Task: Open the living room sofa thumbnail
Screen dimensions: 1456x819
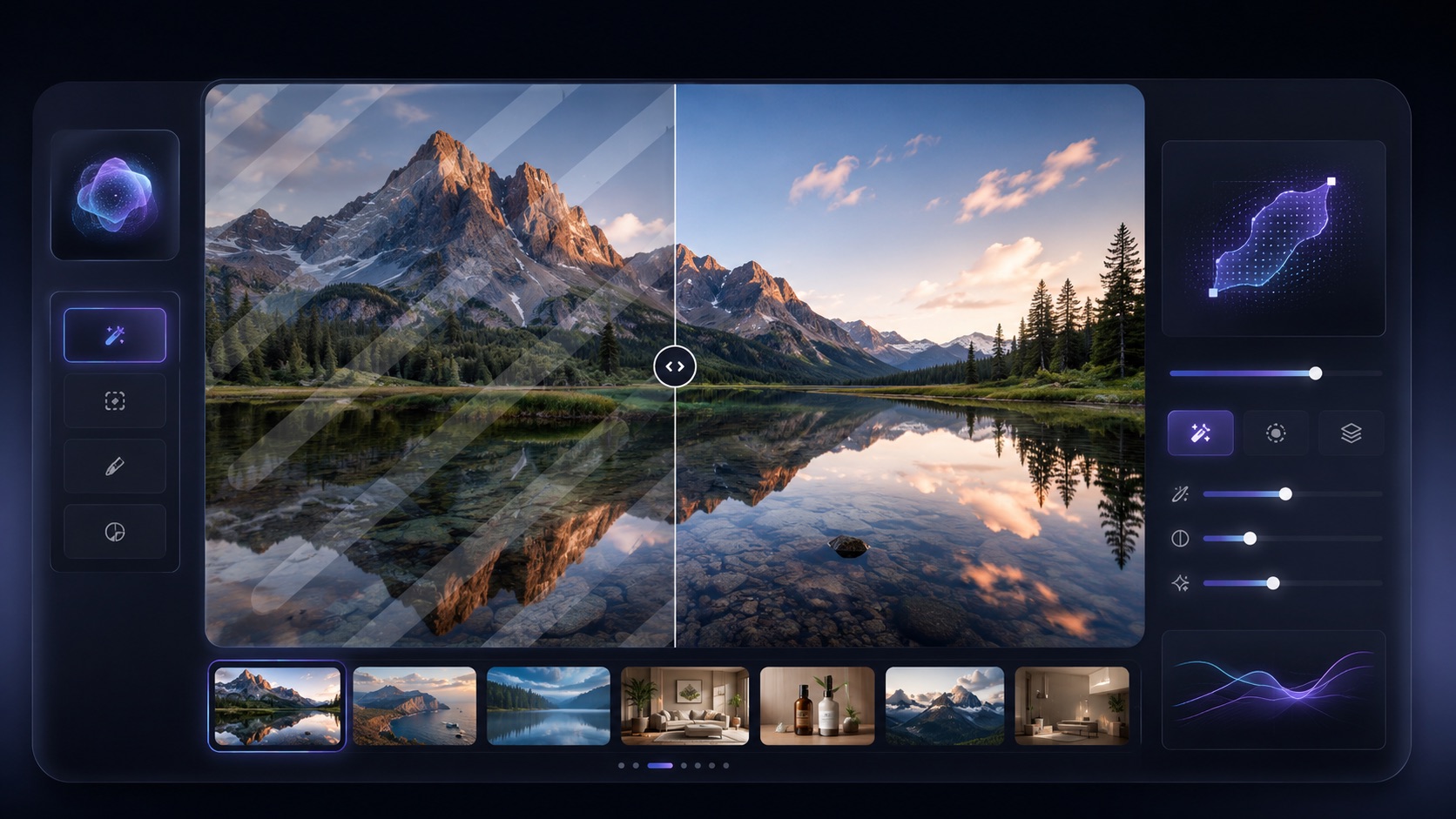Action: 684,706
